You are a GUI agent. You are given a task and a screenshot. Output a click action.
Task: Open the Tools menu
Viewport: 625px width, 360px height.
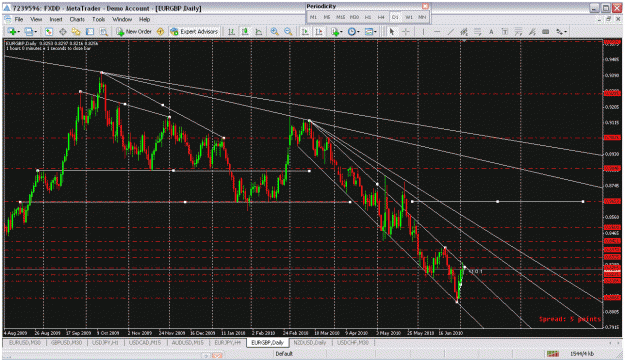tap(98, 19)
